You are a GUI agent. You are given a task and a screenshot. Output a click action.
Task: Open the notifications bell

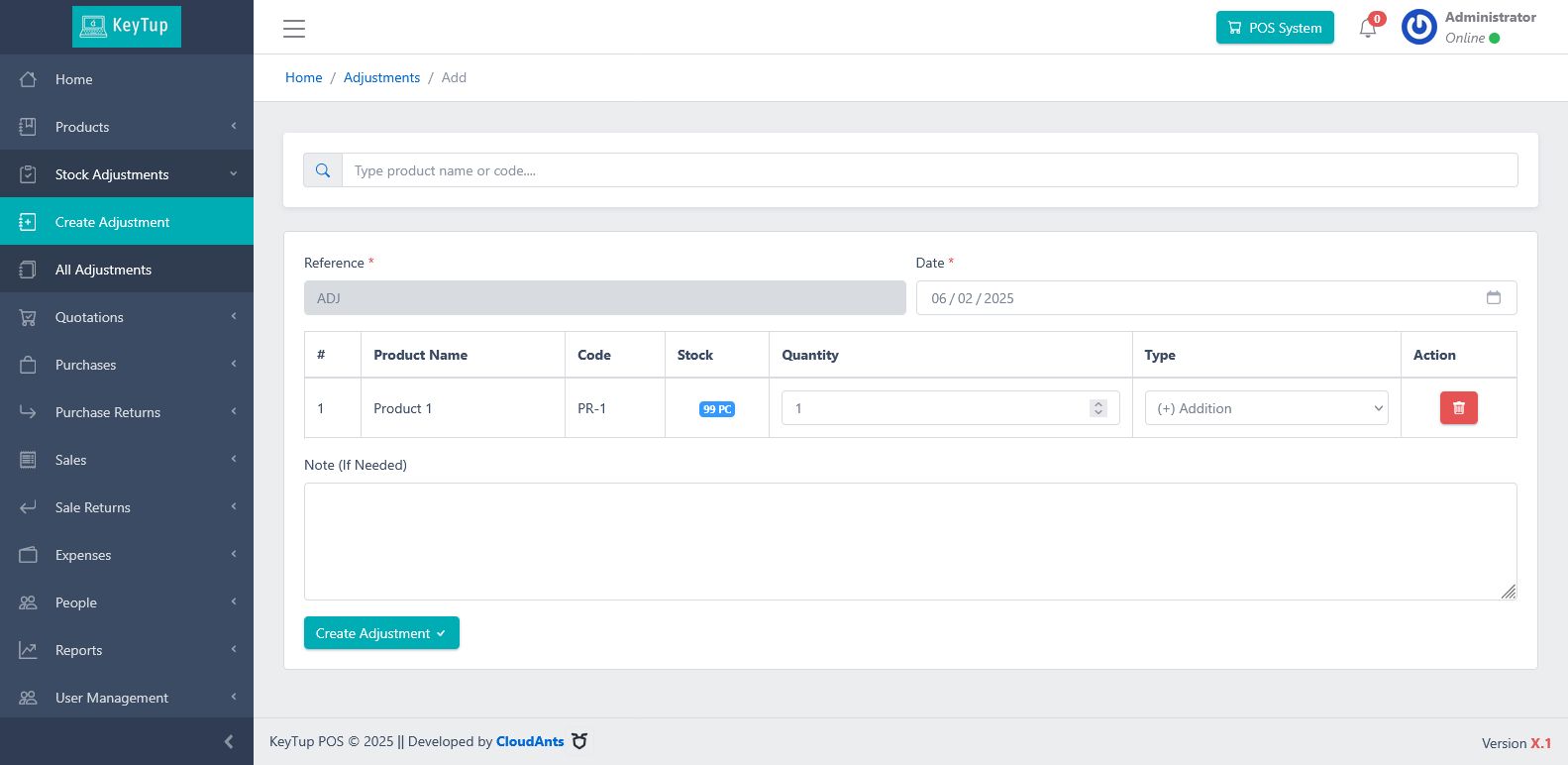tap(1368, 28)
